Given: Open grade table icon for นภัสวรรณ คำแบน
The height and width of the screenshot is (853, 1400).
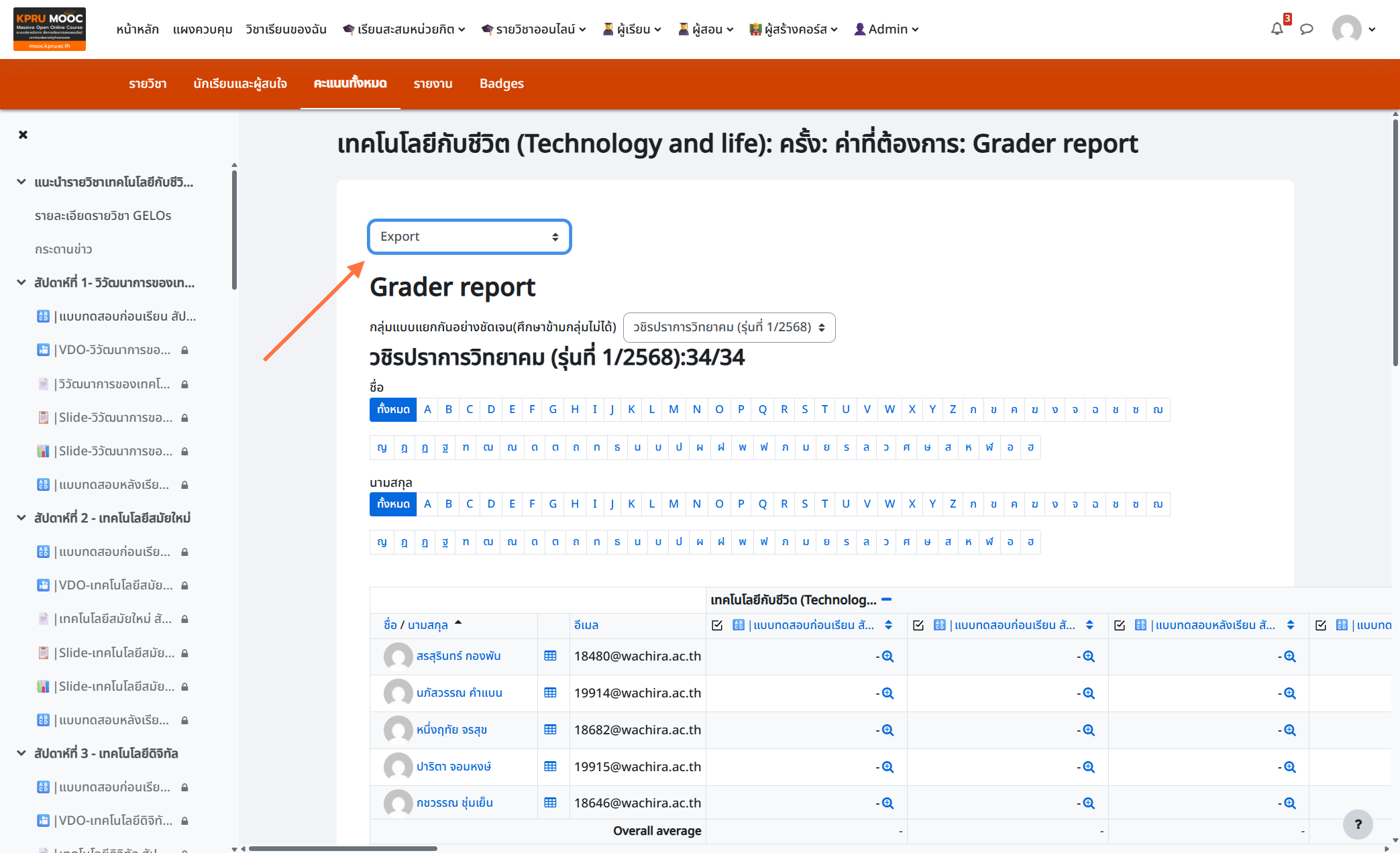Looking at the screenshot, I should 550,693.
